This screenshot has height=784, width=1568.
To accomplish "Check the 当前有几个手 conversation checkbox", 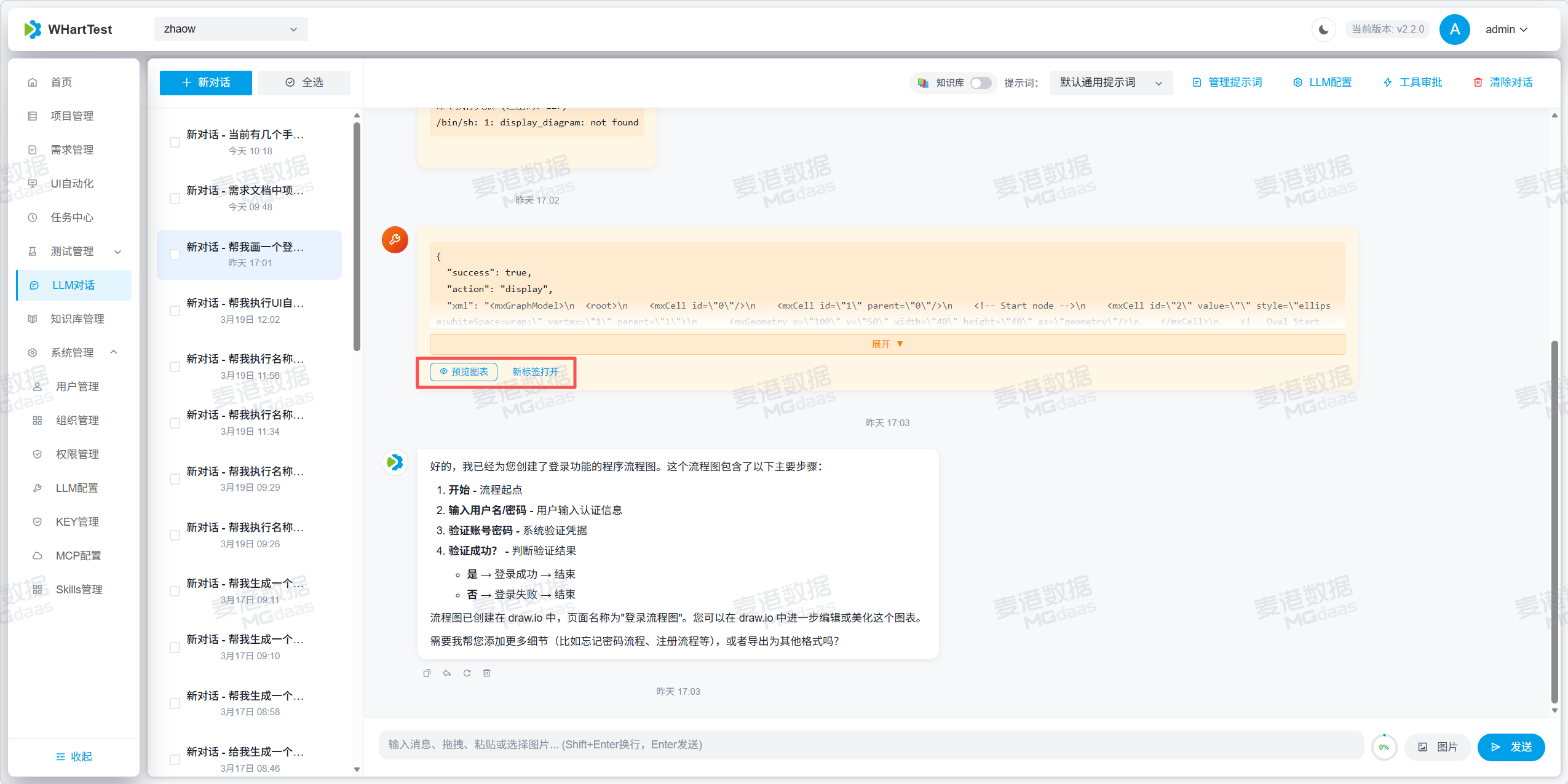I will click(175, 143).
